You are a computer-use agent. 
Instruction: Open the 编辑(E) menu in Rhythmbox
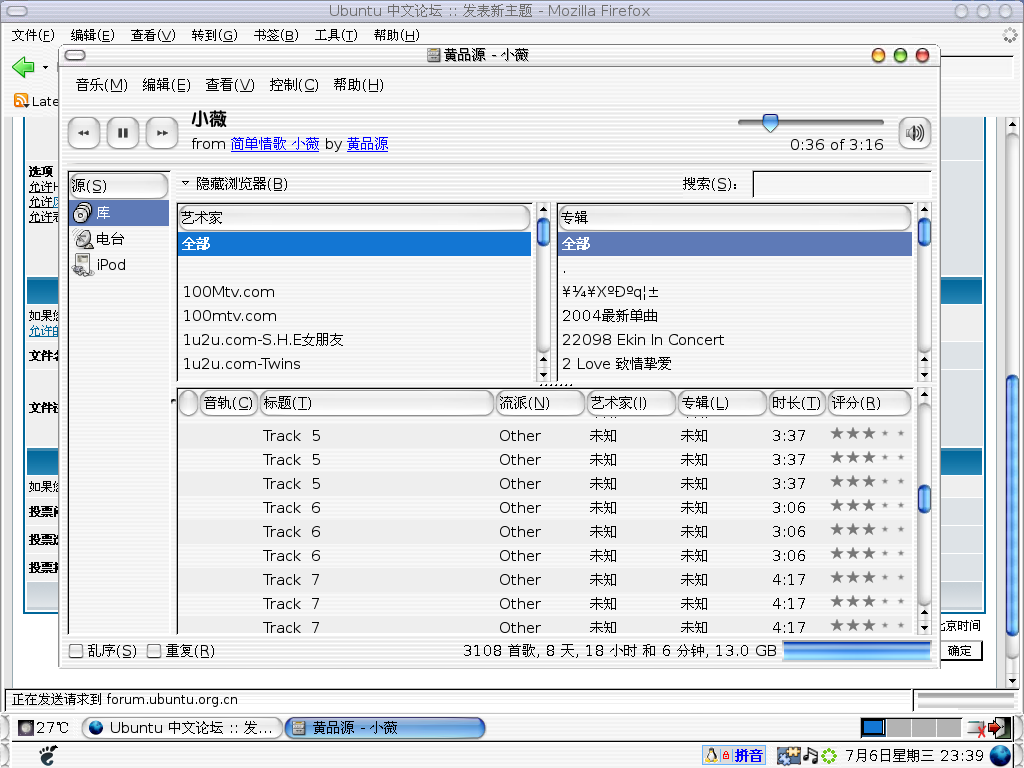[167, 85]
